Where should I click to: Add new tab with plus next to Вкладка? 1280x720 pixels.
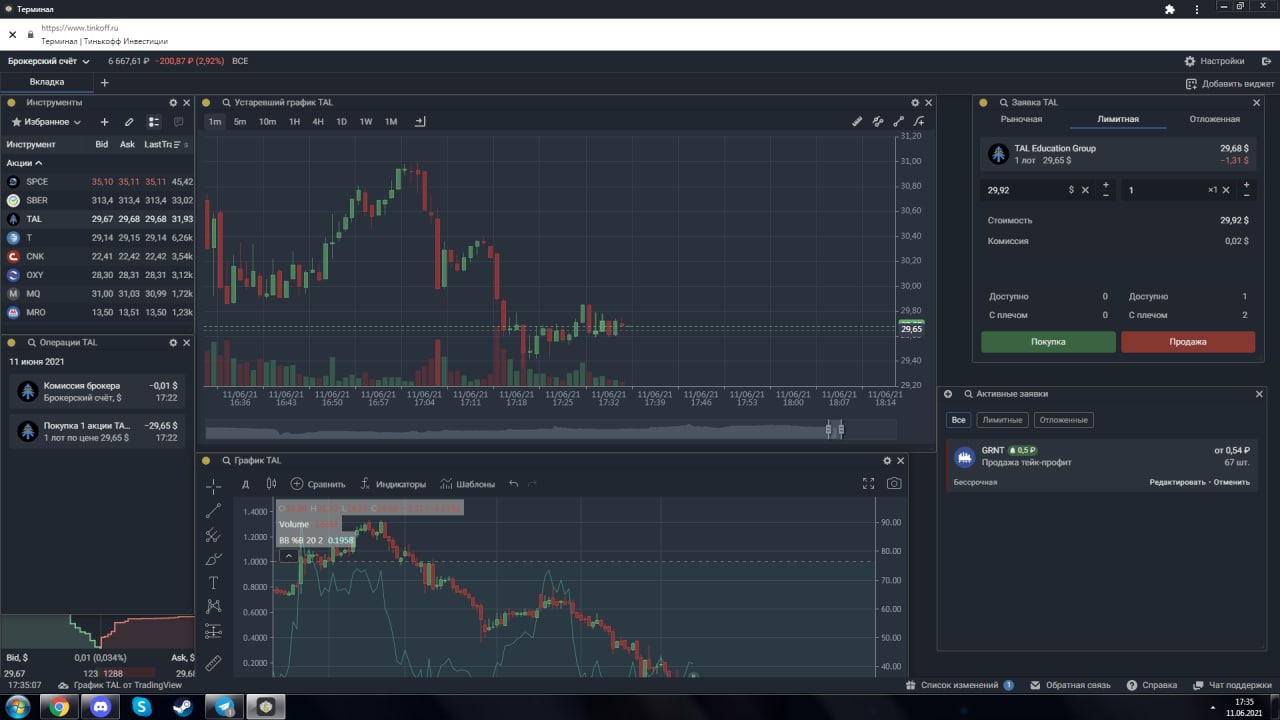[104, 82]
